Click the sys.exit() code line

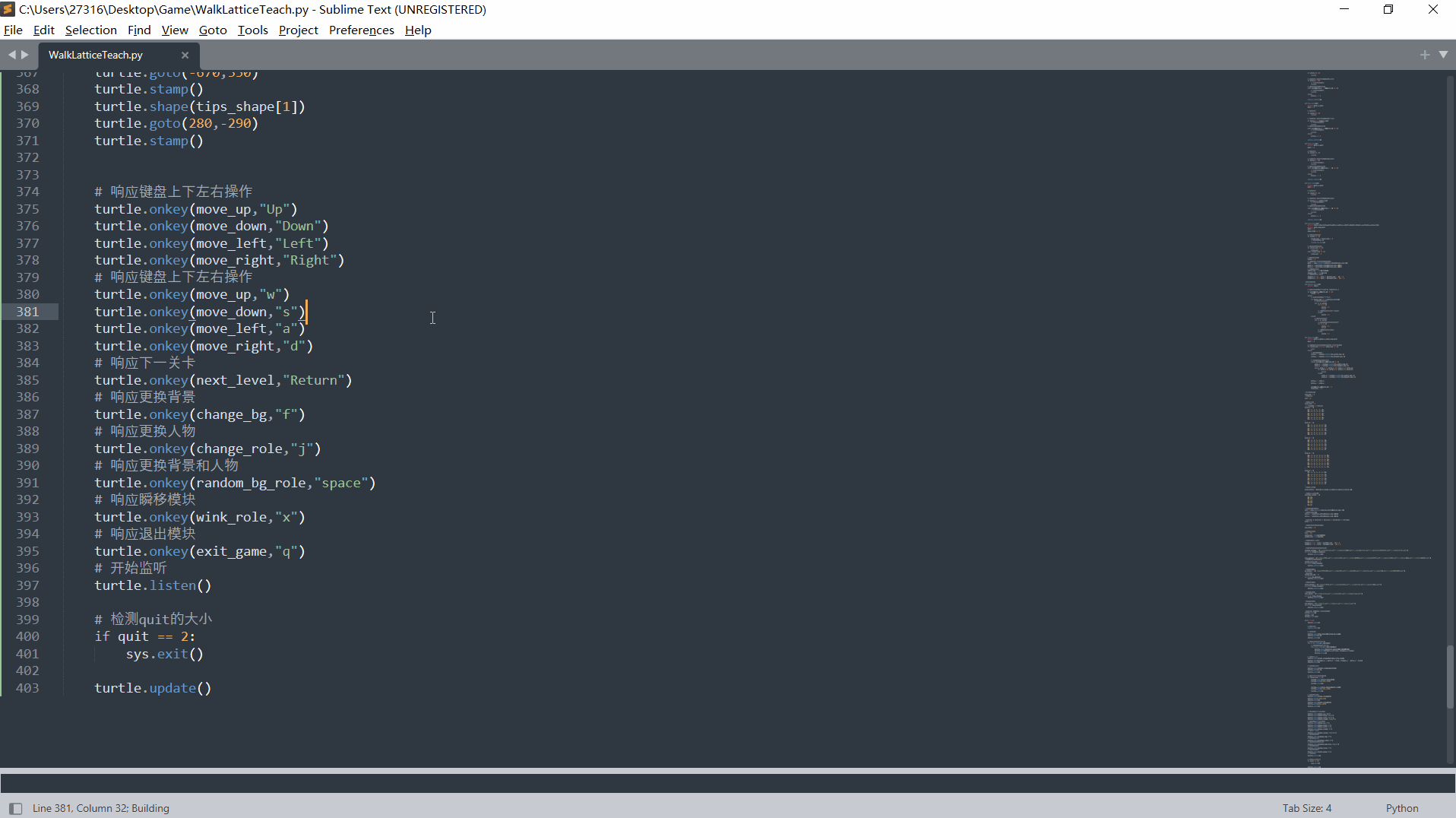tap(165, 654)
